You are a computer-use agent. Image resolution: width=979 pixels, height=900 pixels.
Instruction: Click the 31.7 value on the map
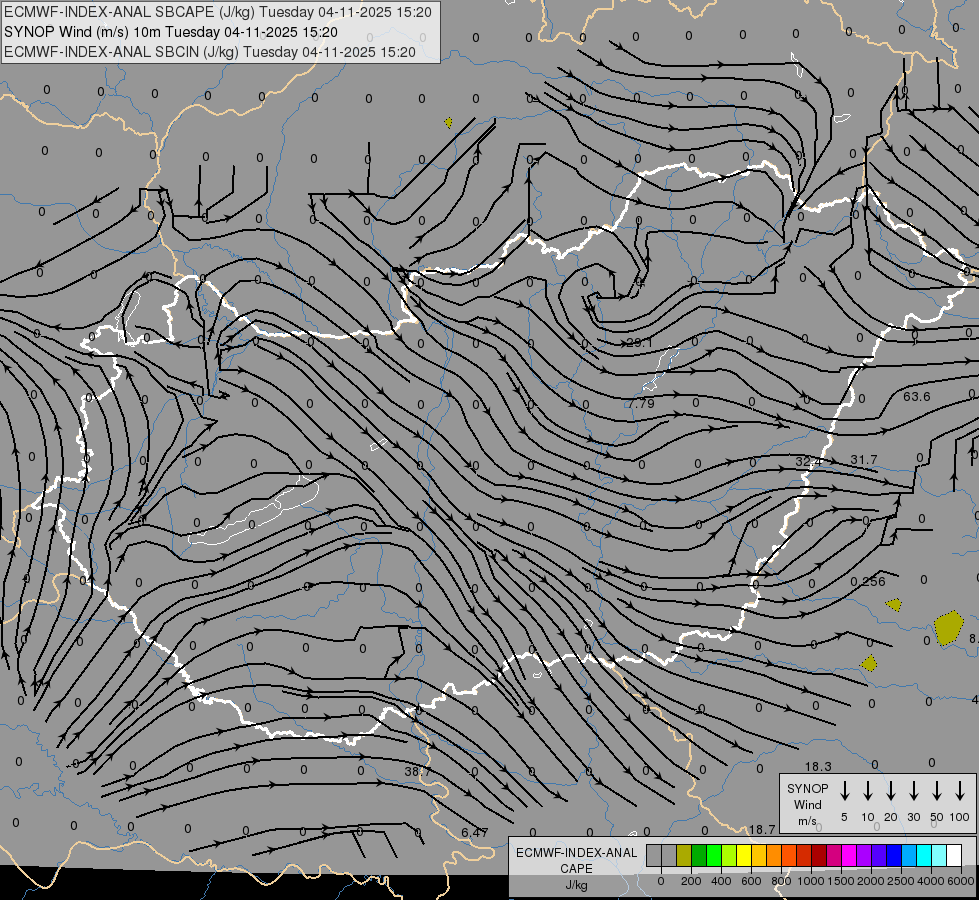click(x=863, y=460)
